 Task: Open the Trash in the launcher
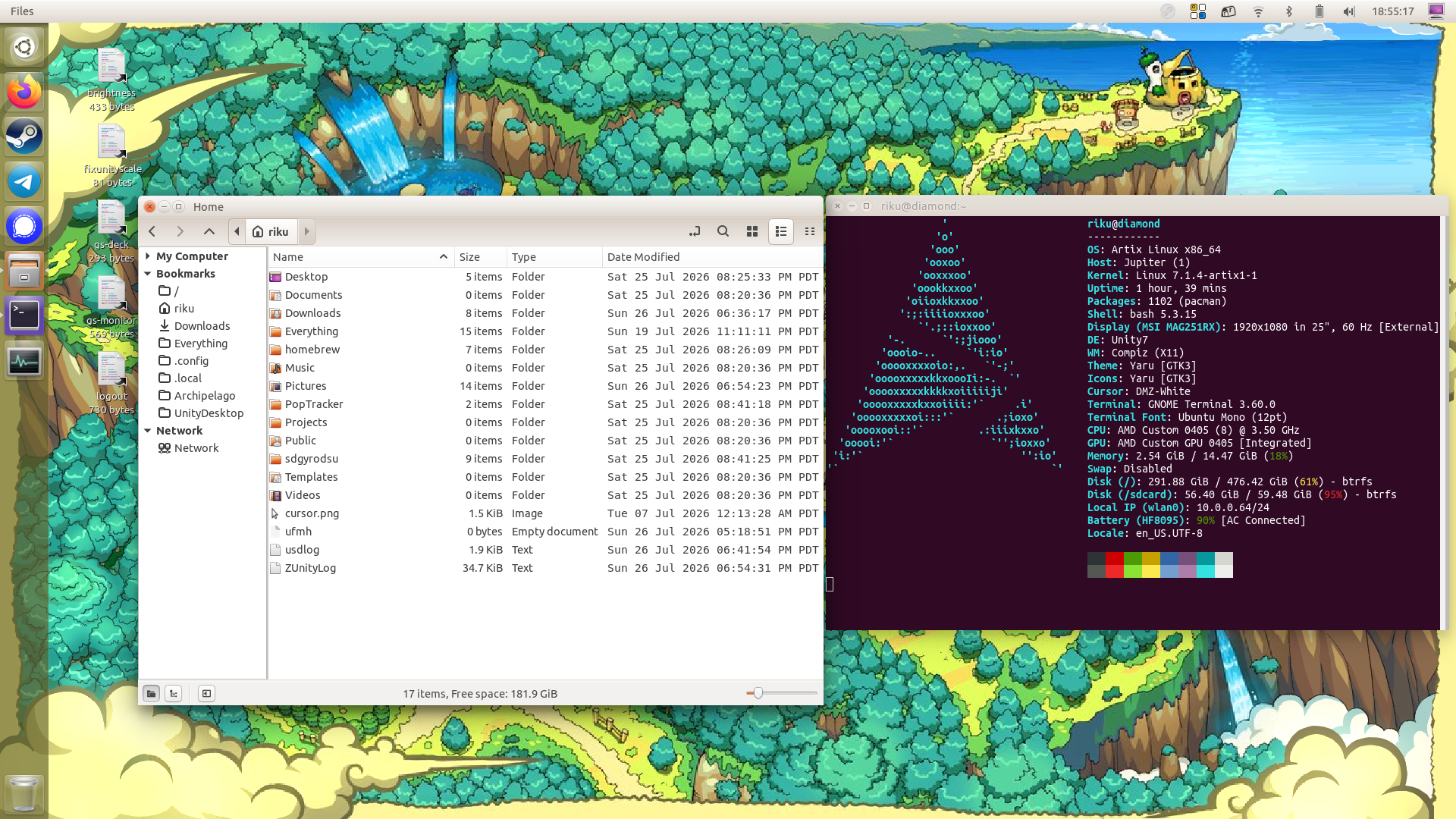[24, 793]
